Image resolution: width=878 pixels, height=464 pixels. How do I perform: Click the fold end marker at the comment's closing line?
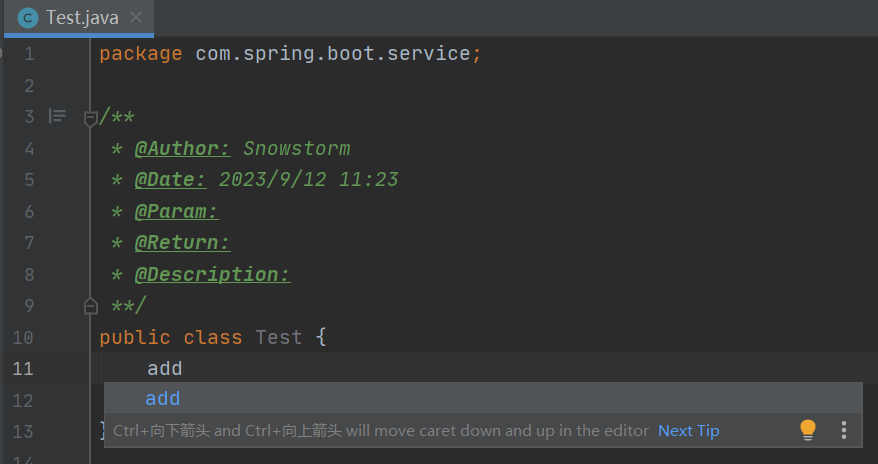91,305
